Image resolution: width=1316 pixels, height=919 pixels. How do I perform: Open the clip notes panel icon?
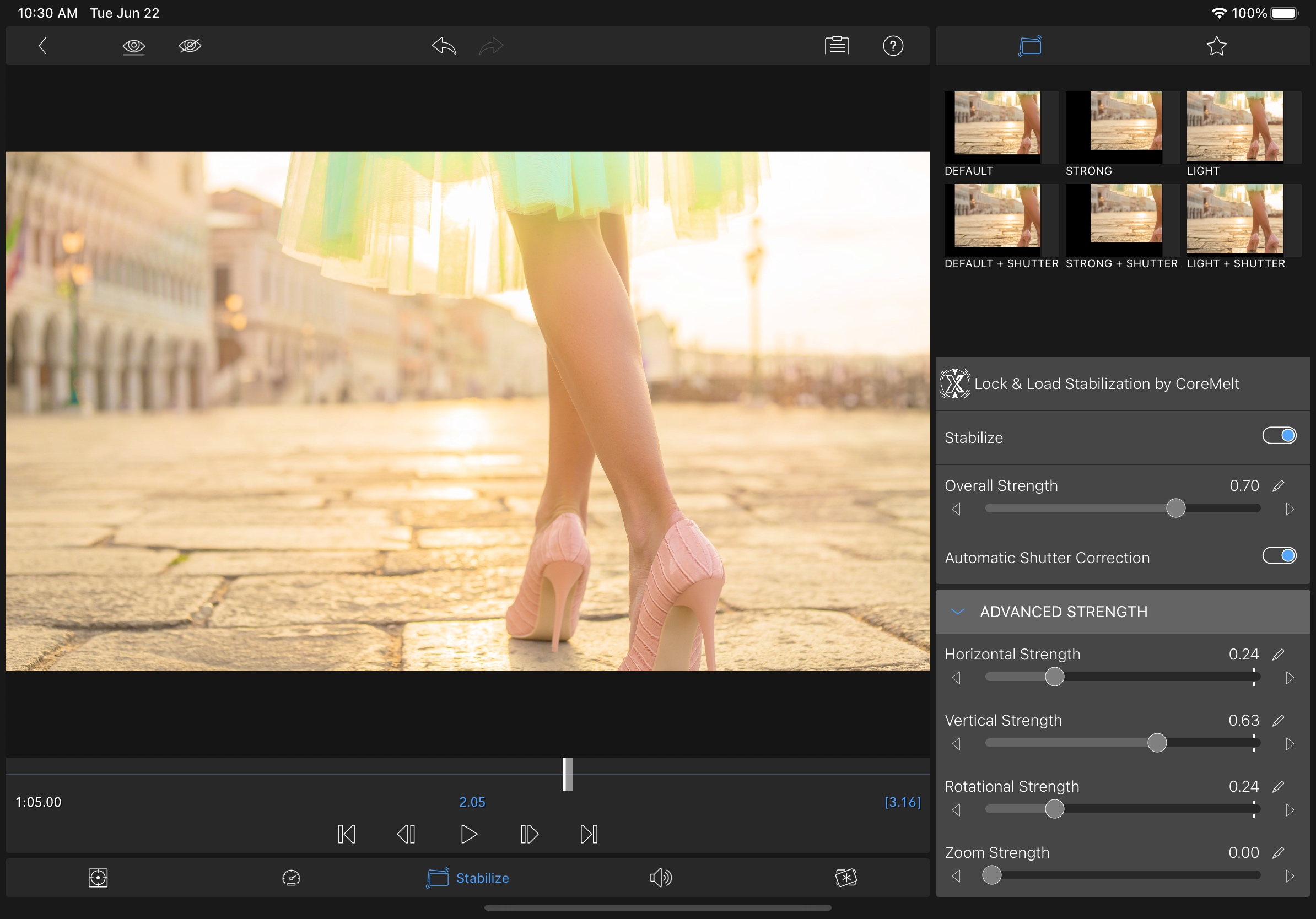click(836, 46)
